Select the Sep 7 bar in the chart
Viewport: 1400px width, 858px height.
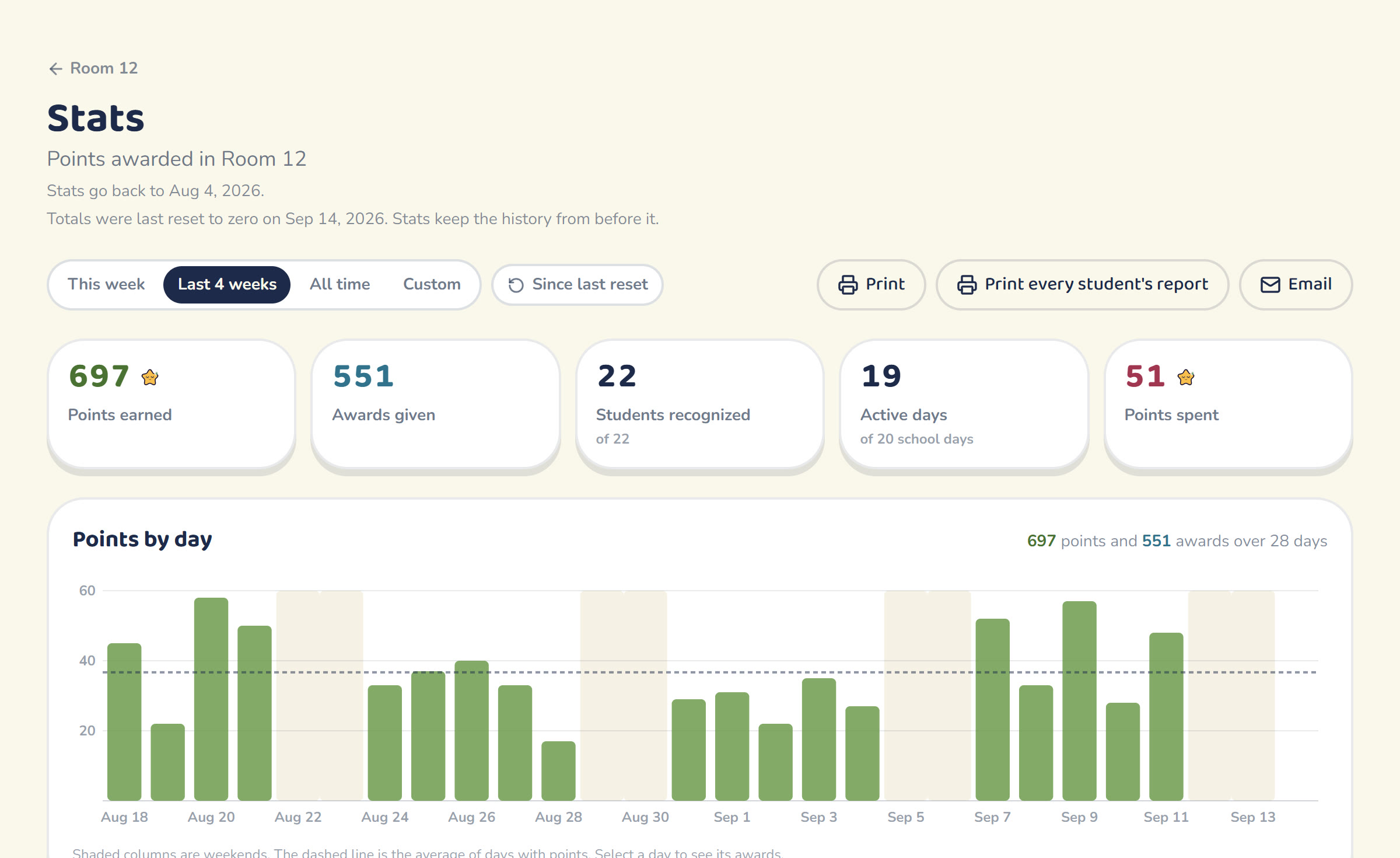tap(993, 710)
